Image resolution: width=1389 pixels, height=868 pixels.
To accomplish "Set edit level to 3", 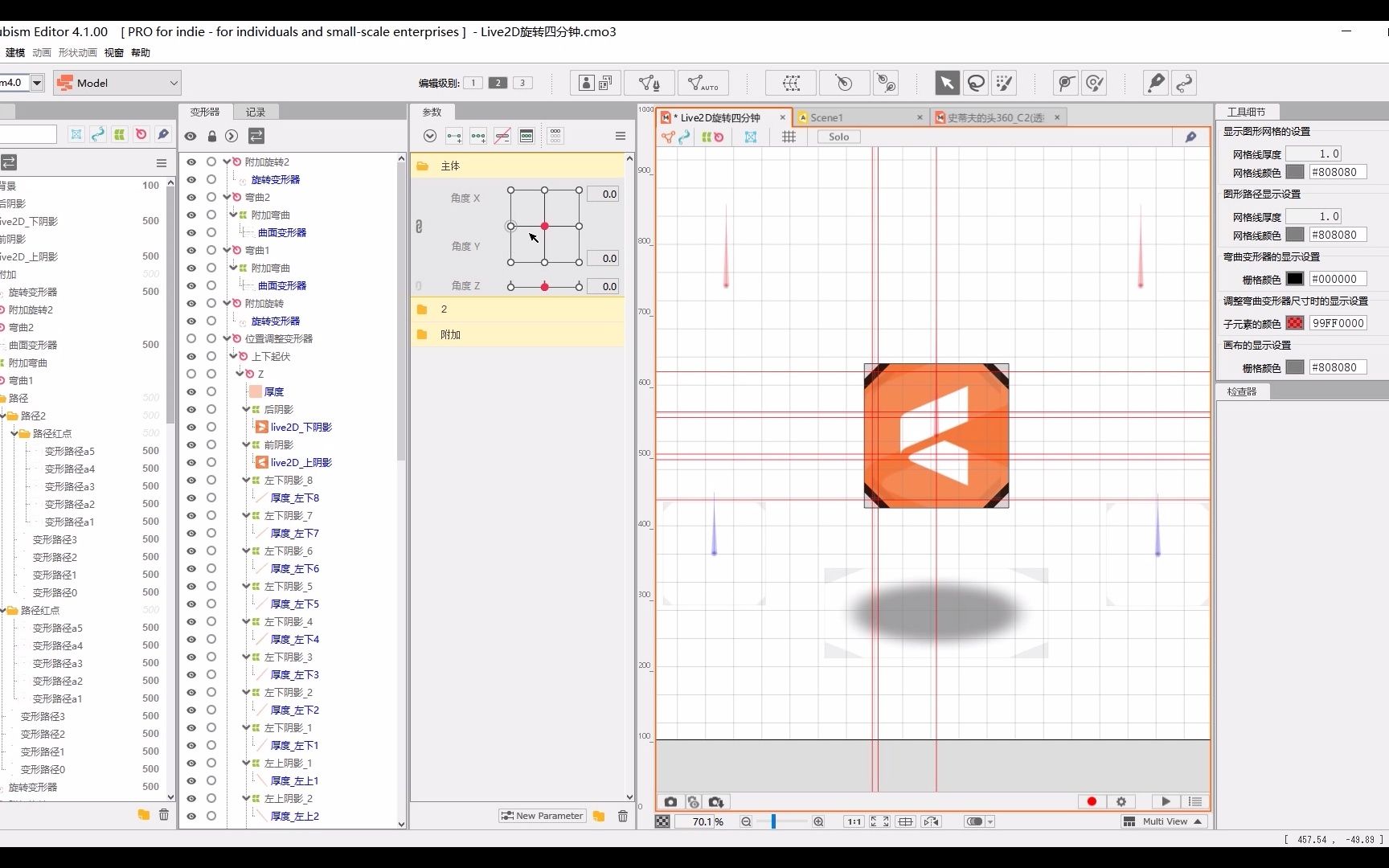I will click(x=522, y=83).
